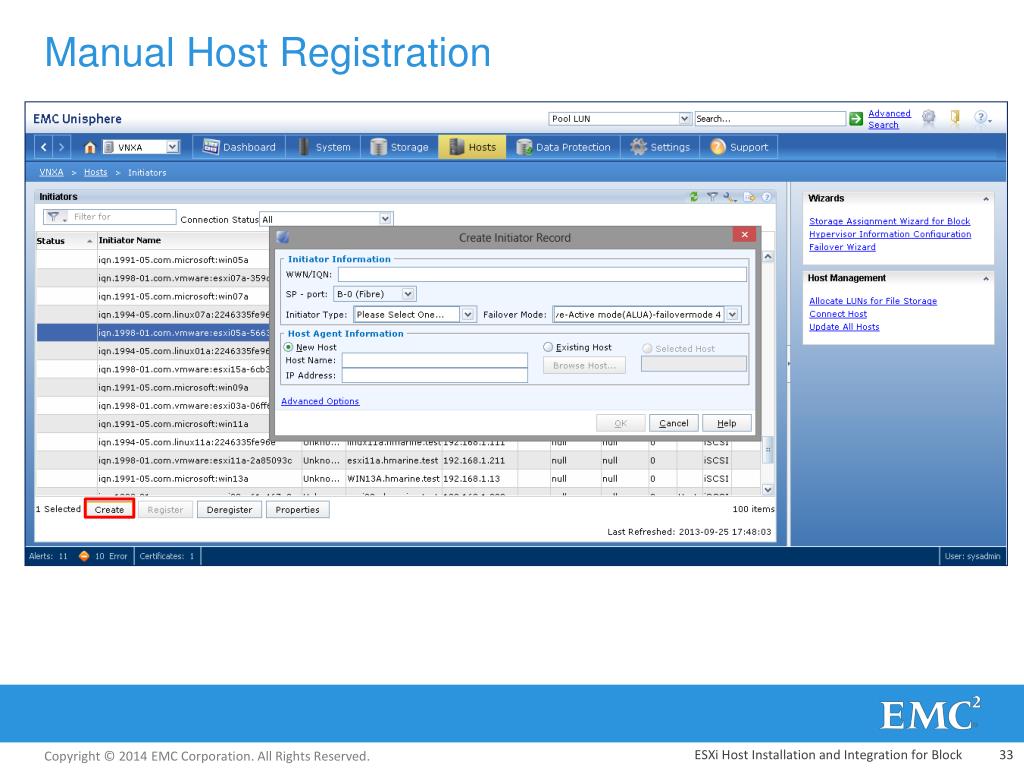Collapse the Wizards panel
This screenshot has width=1024, height=768.
point(986,199)
